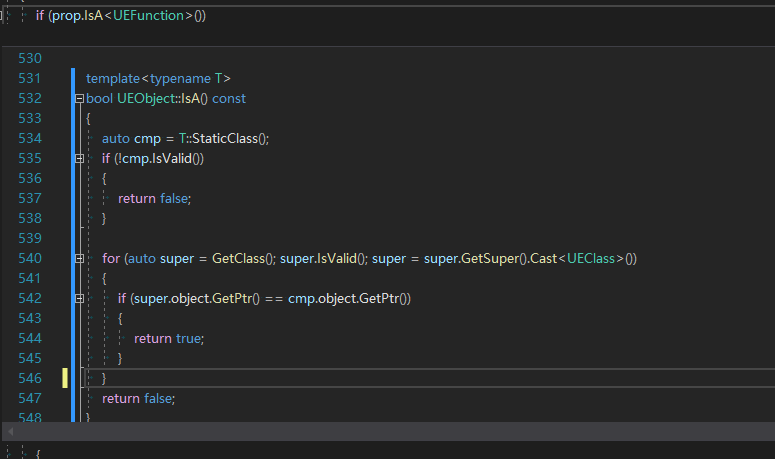
Task: Click 'GetSuper' on line 540
Action: (490, 258)
